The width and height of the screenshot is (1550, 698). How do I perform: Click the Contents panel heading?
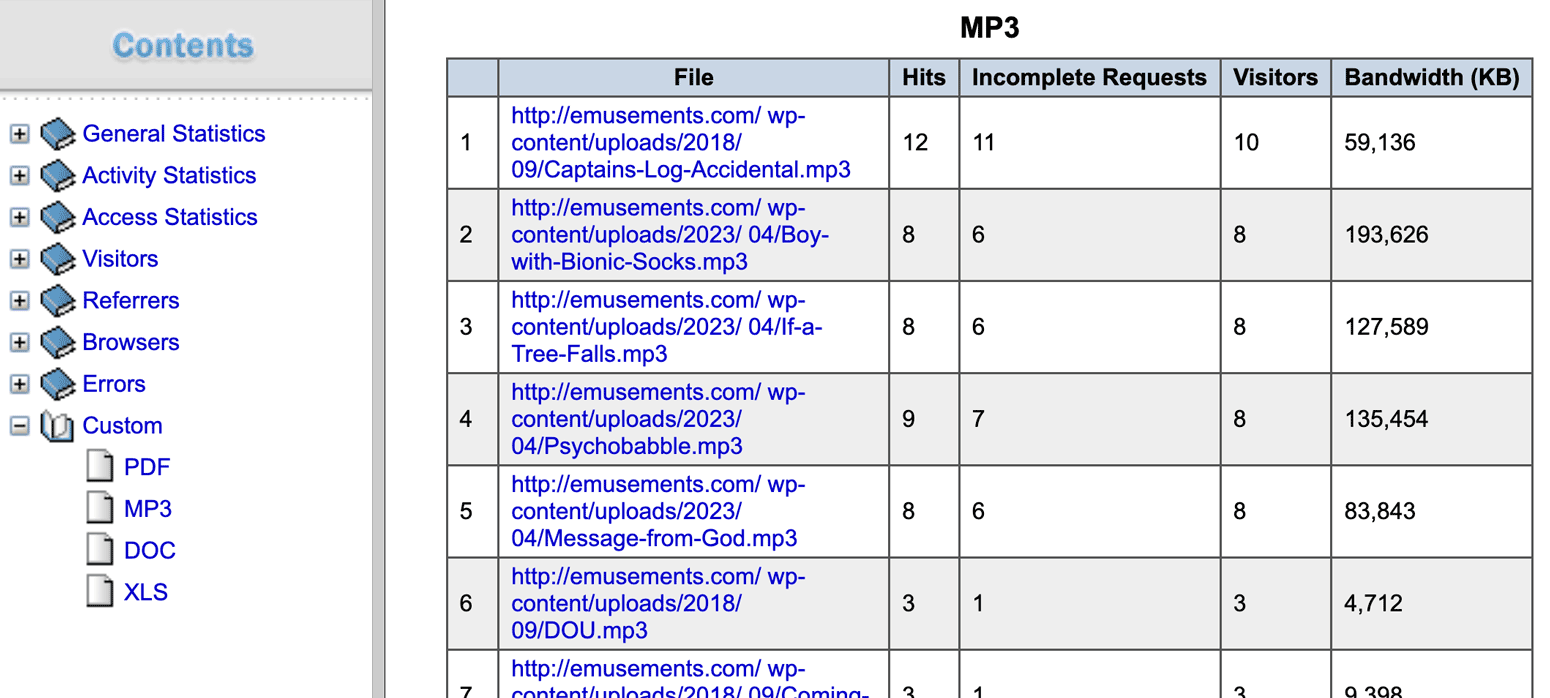(183, 45)
